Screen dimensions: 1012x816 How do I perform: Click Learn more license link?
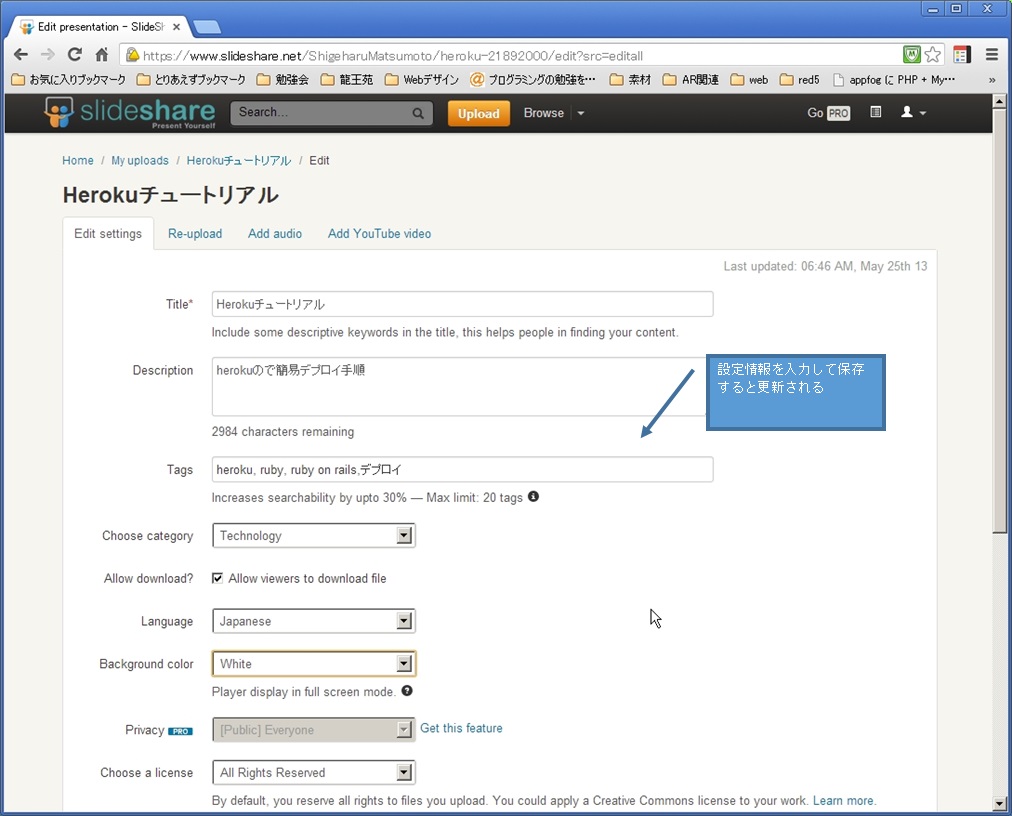843,801
